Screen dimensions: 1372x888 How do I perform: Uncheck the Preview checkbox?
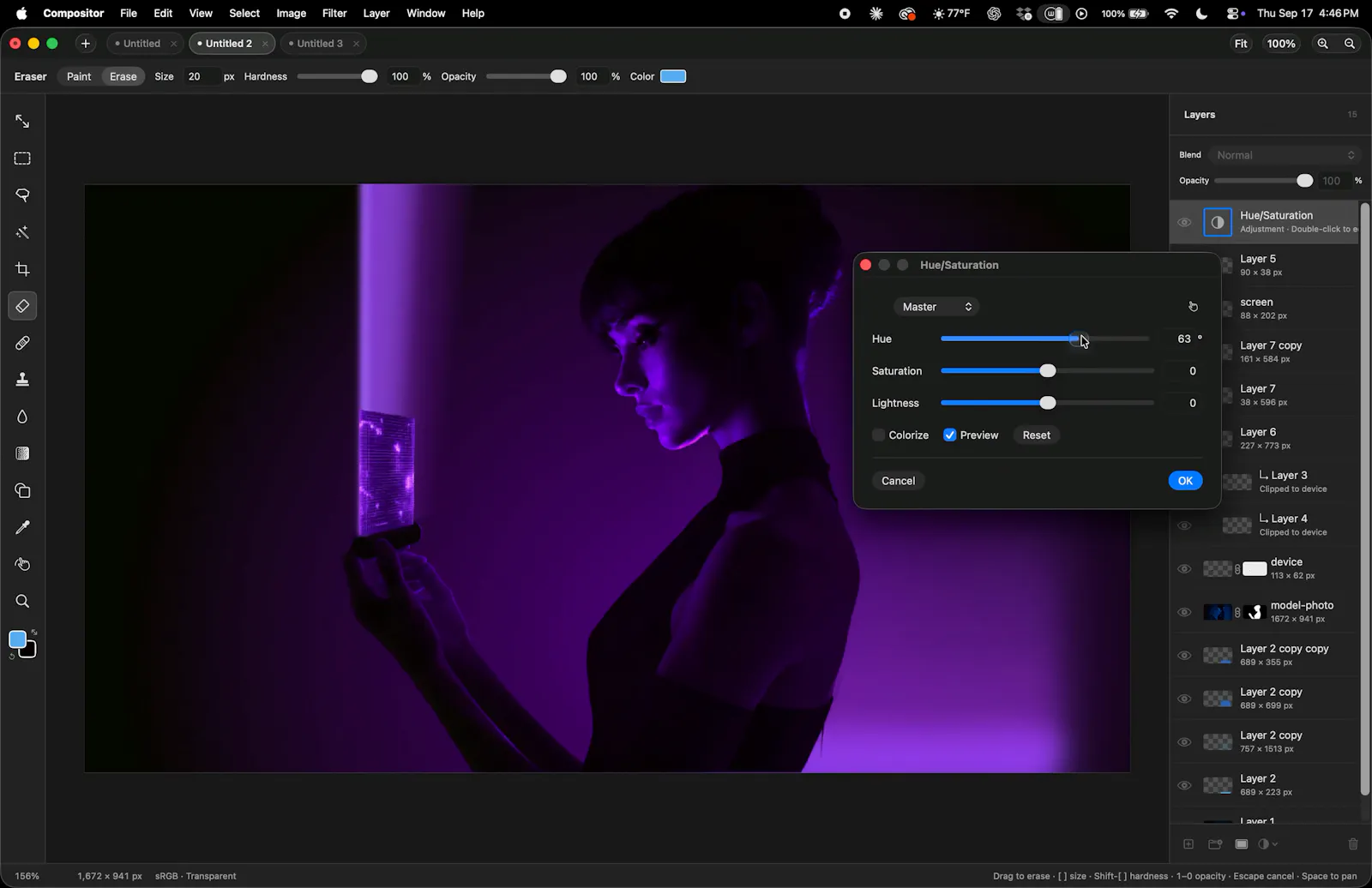(950, 435)
